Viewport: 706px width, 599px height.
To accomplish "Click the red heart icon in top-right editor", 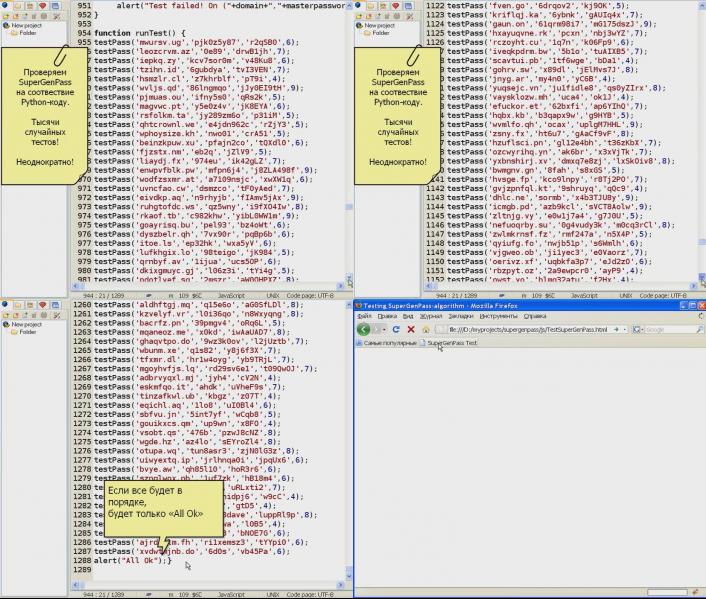I will point(395,5).
